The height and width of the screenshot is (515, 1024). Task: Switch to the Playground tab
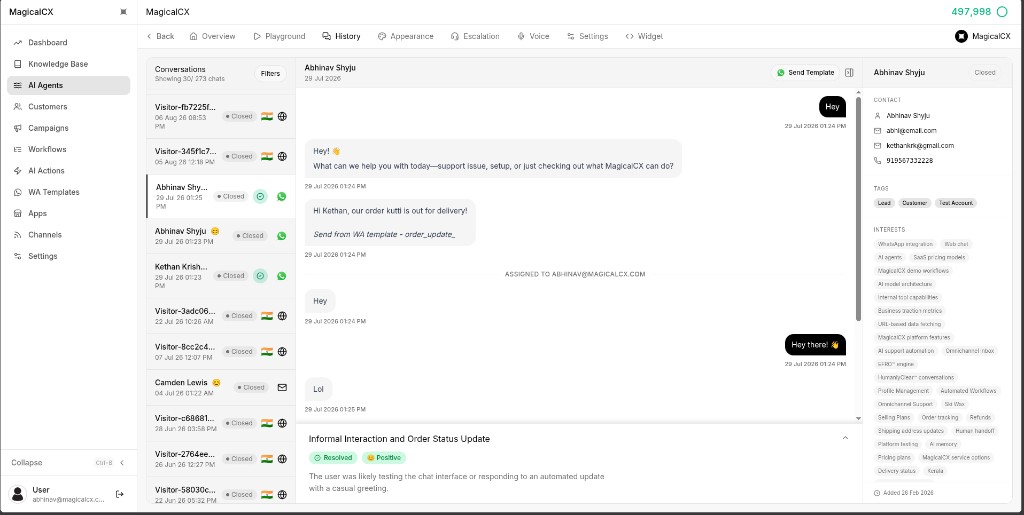[x=279, y=37]
